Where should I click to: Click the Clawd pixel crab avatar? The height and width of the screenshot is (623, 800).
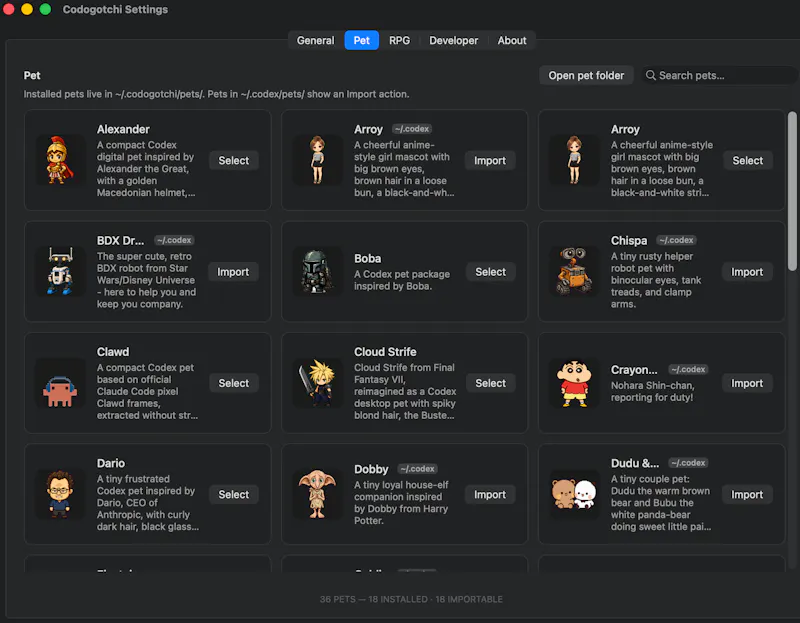(x=60, y=383)
